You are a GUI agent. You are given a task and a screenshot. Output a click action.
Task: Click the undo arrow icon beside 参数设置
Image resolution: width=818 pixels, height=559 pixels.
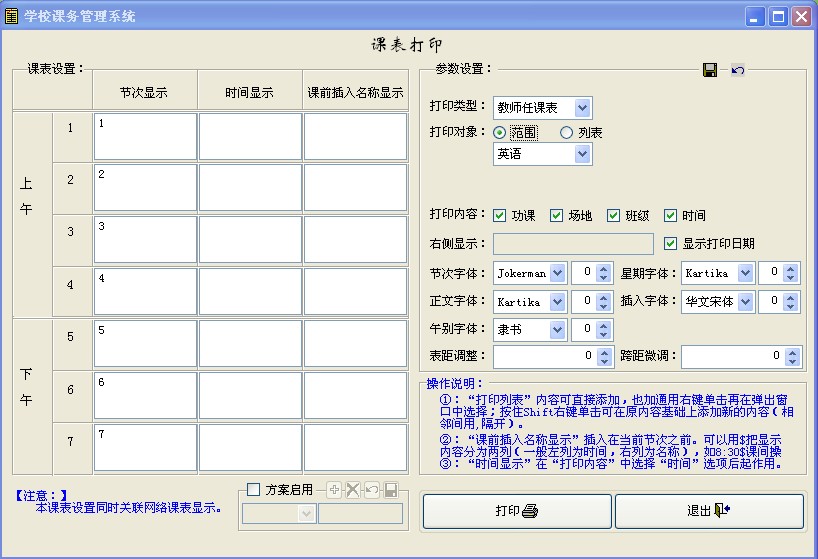pos(737,70)
